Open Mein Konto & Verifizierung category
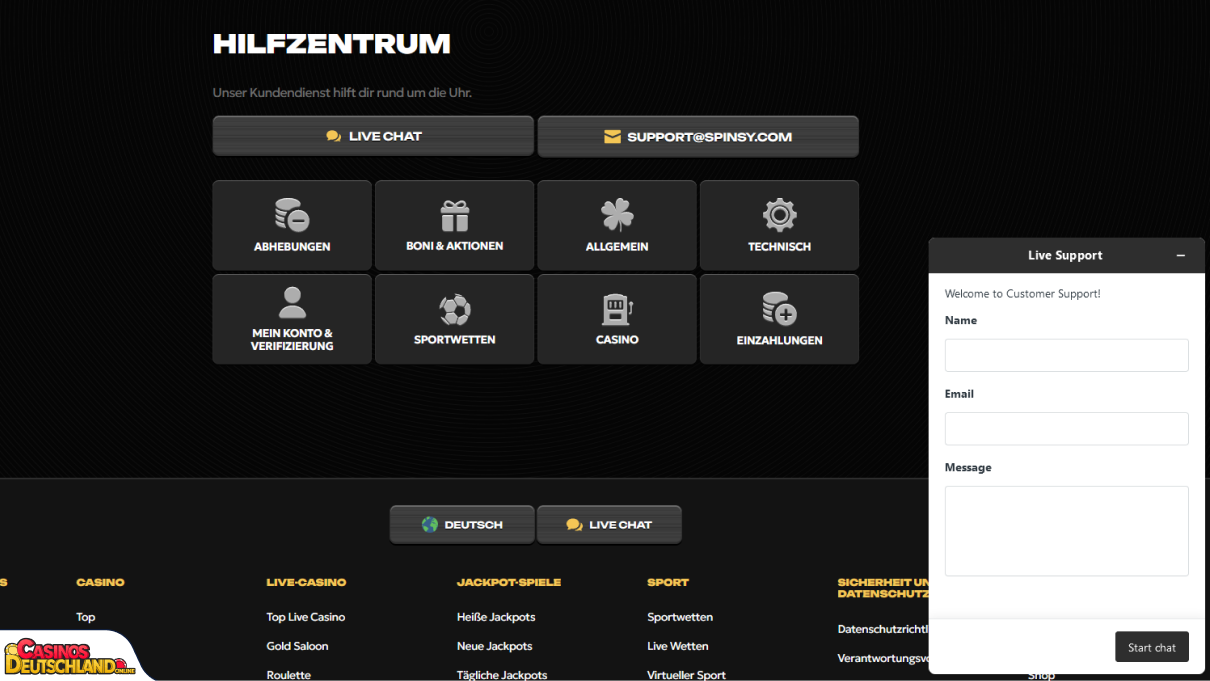Screen dimensions: 1210x681 click(292, 319)
